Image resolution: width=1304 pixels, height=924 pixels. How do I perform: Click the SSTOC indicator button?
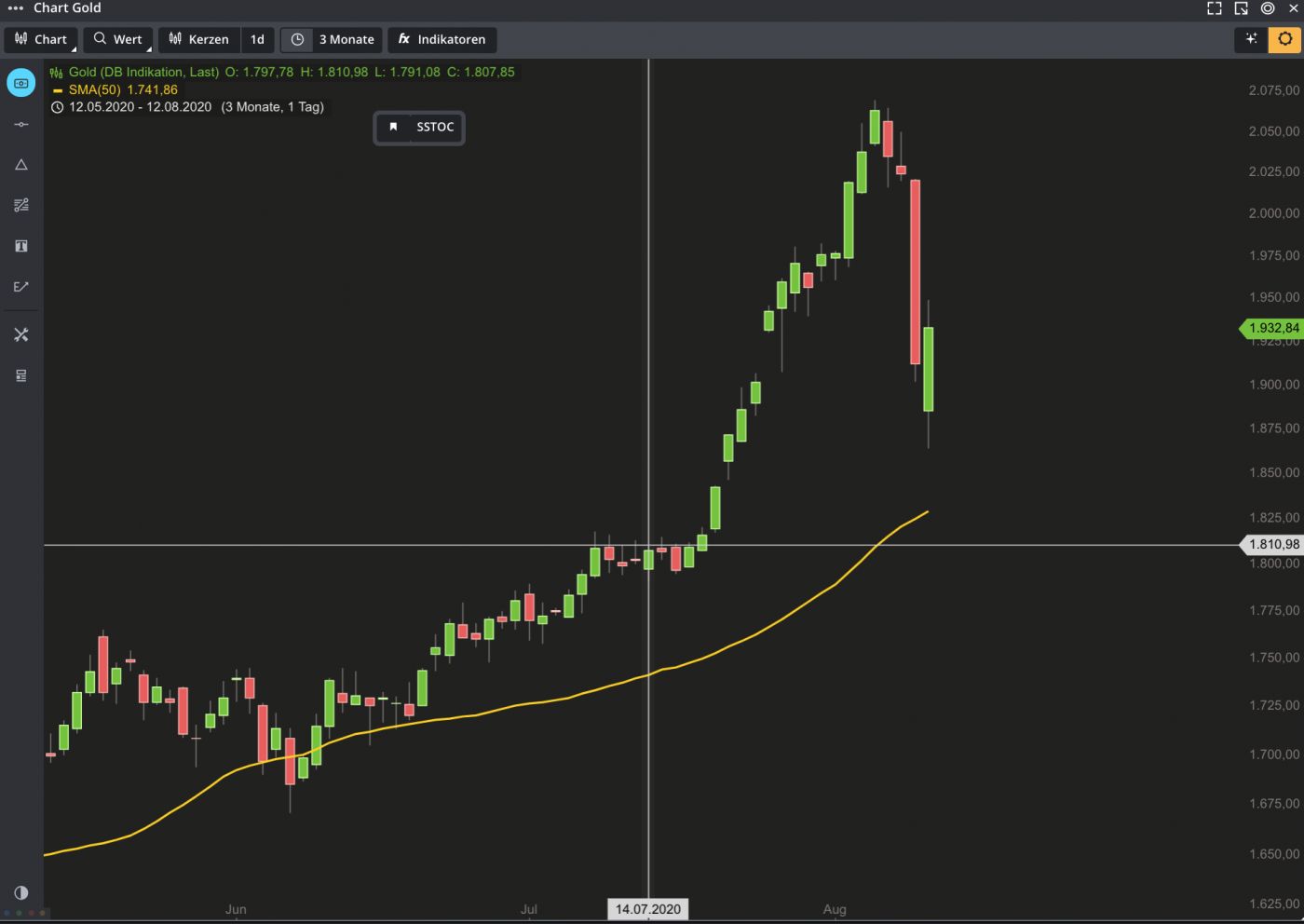435,127
